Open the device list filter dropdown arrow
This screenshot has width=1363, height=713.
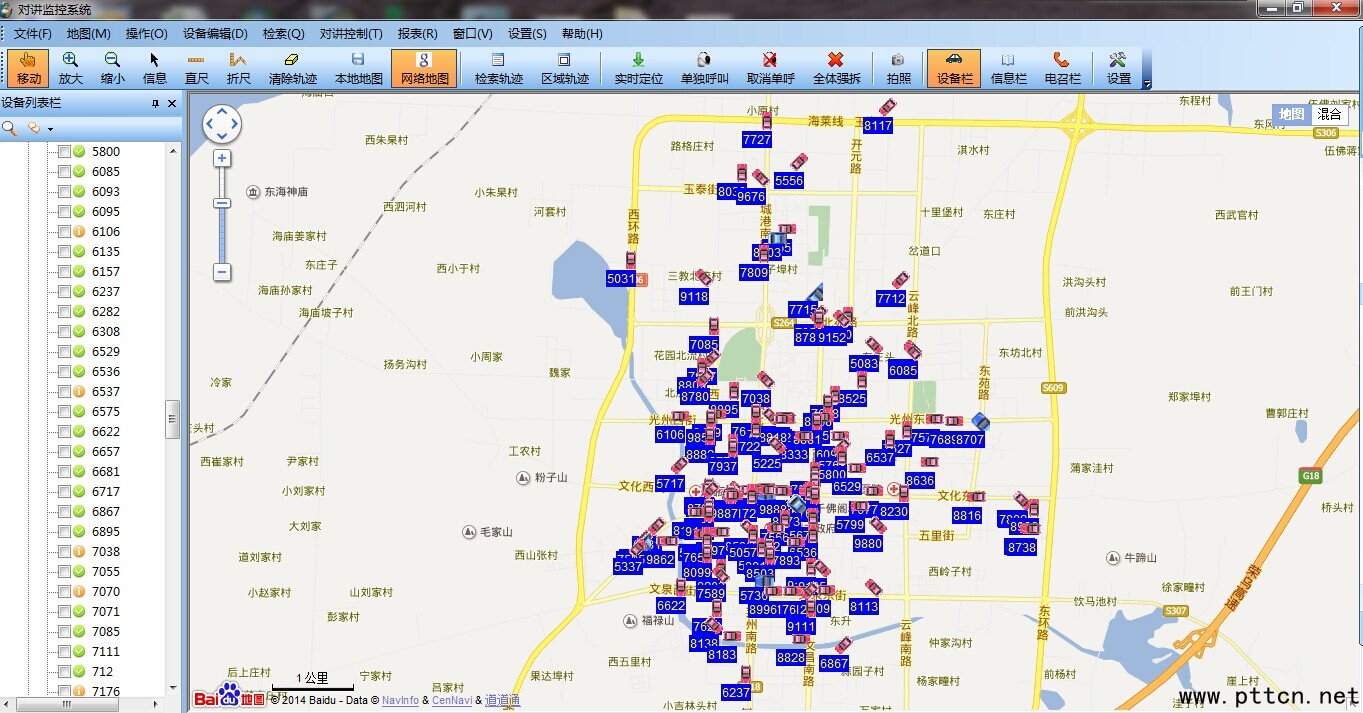click(50, 129)
